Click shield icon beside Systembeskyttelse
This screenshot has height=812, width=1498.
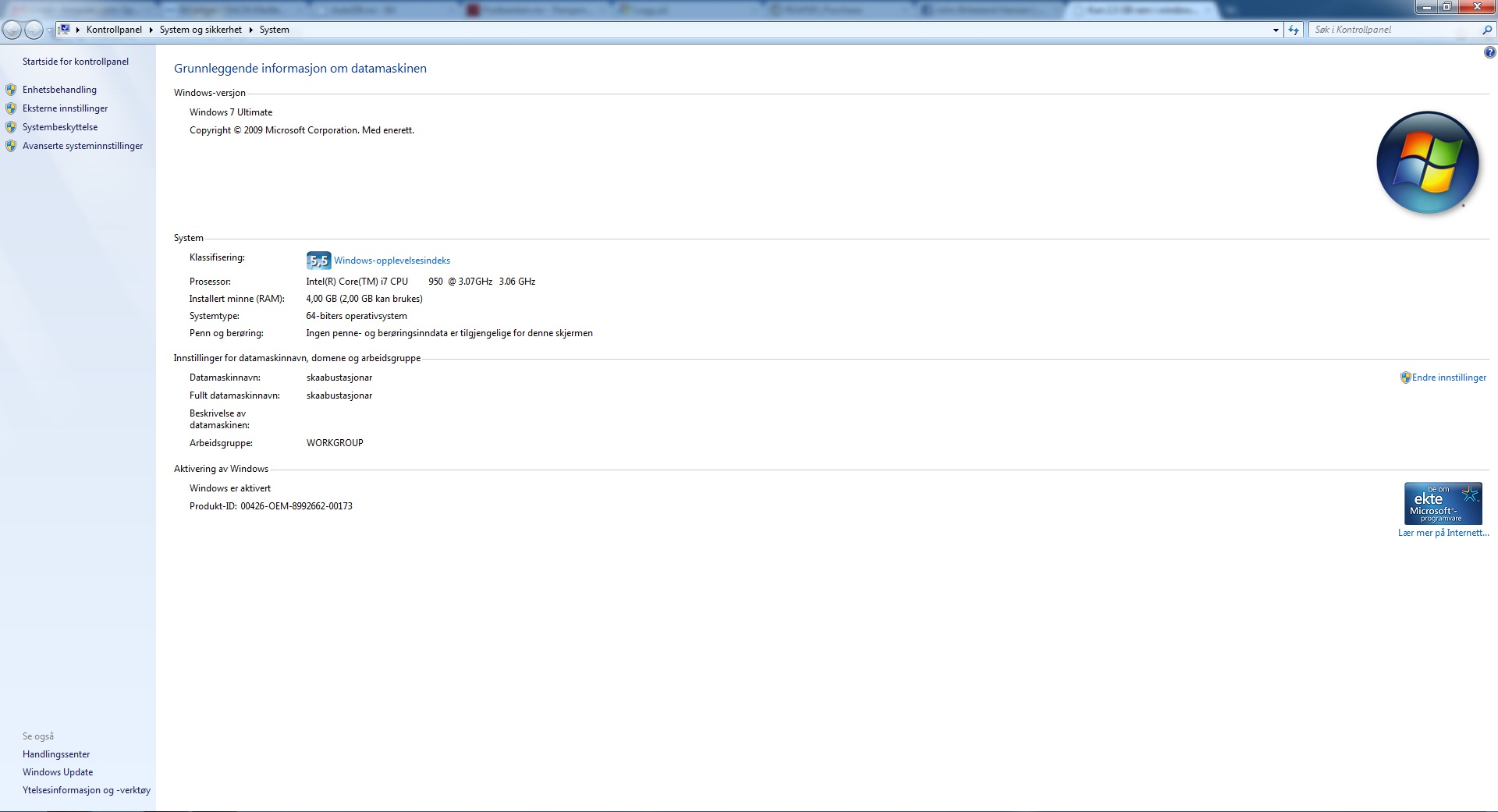(11, 127)
